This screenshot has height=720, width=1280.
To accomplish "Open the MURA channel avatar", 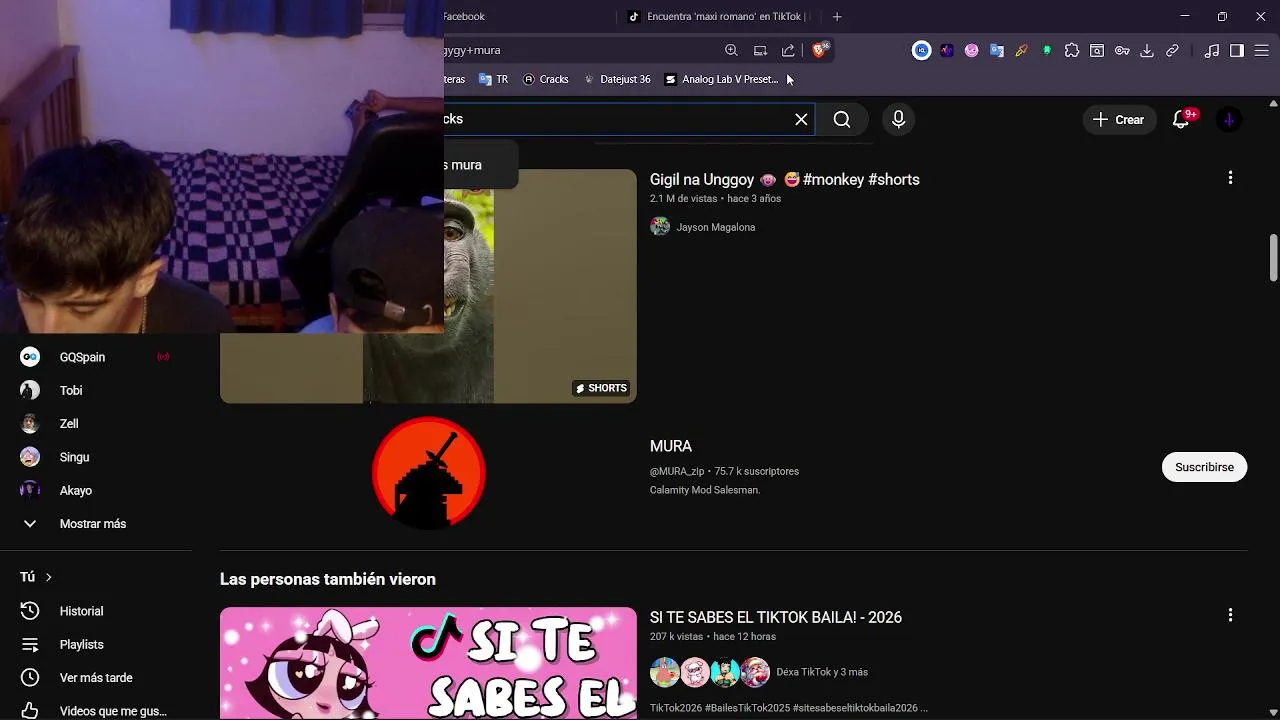I will pos(429,473).
